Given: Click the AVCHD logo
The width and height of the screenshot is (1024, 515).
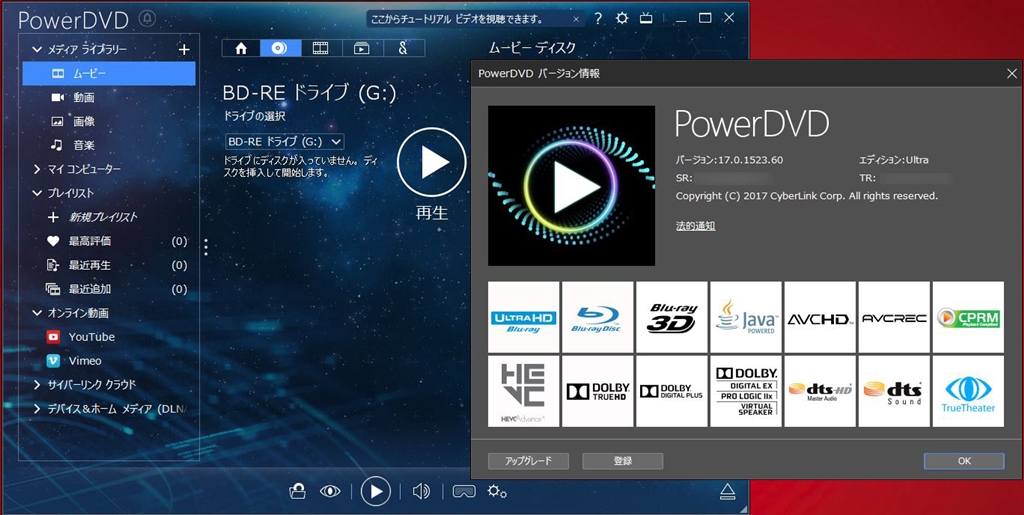Looking at the screenshot, I should pos(820,317).
